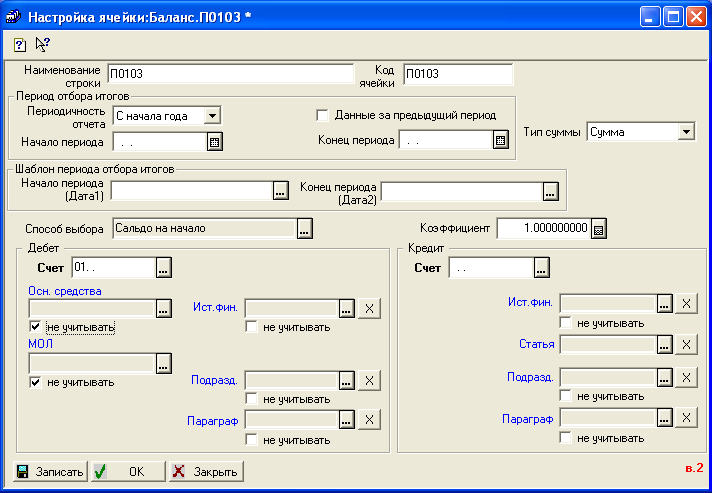
Task: Check не учитывать under credit Ист.фин.
Action: pyautogui.click(x=565, y=323)
